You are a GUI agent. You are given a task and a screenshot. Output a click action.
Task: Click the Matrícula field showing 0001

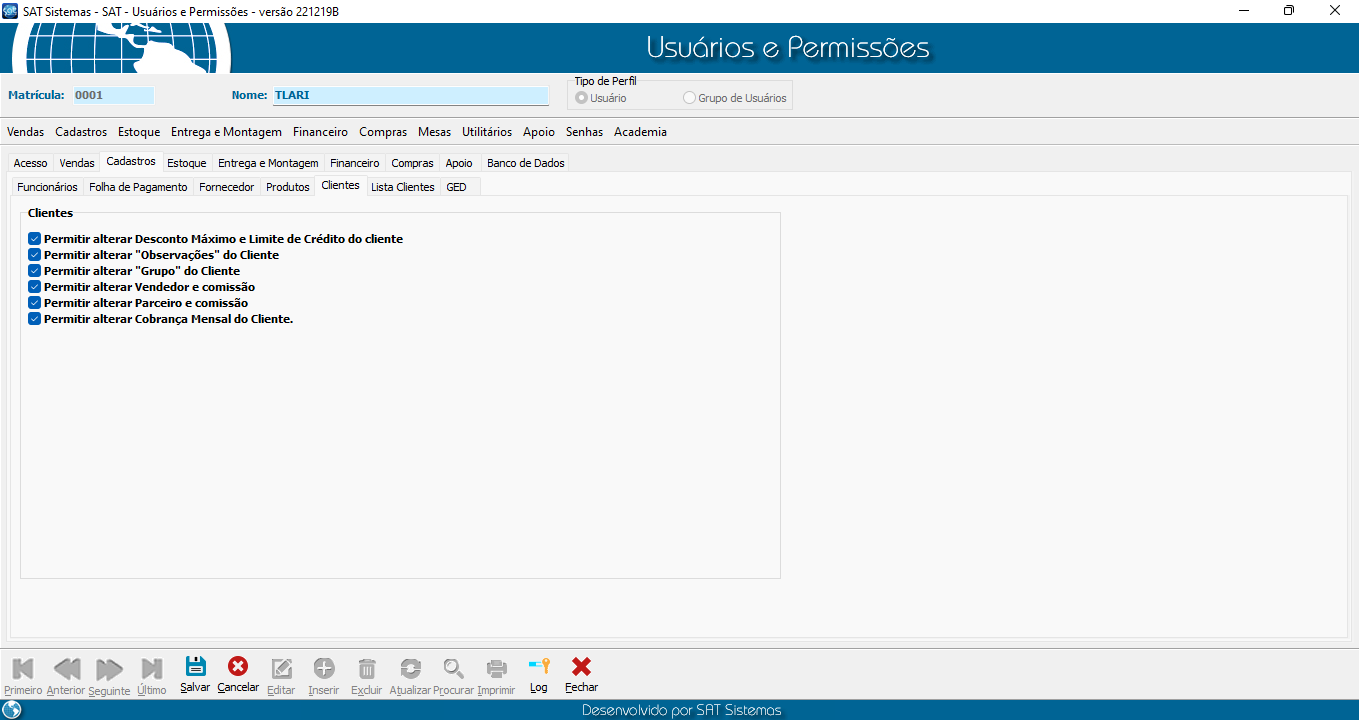[x=113, y=96]
